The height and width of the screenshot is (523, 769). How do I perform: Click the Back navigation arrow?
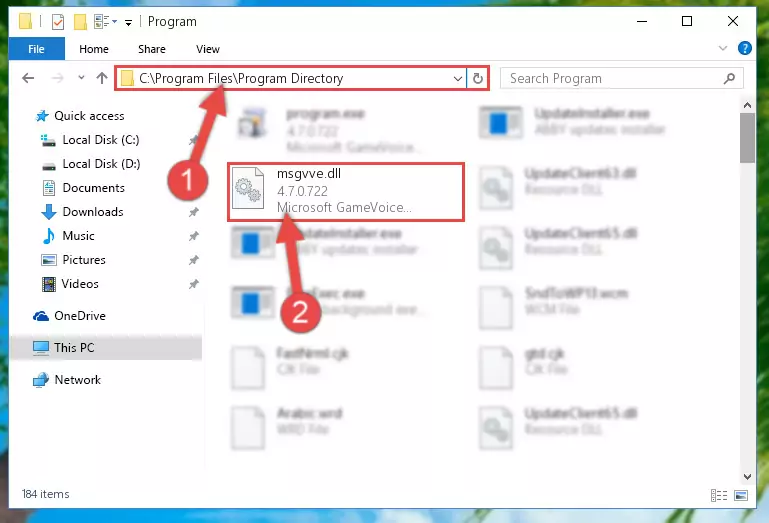28,78
